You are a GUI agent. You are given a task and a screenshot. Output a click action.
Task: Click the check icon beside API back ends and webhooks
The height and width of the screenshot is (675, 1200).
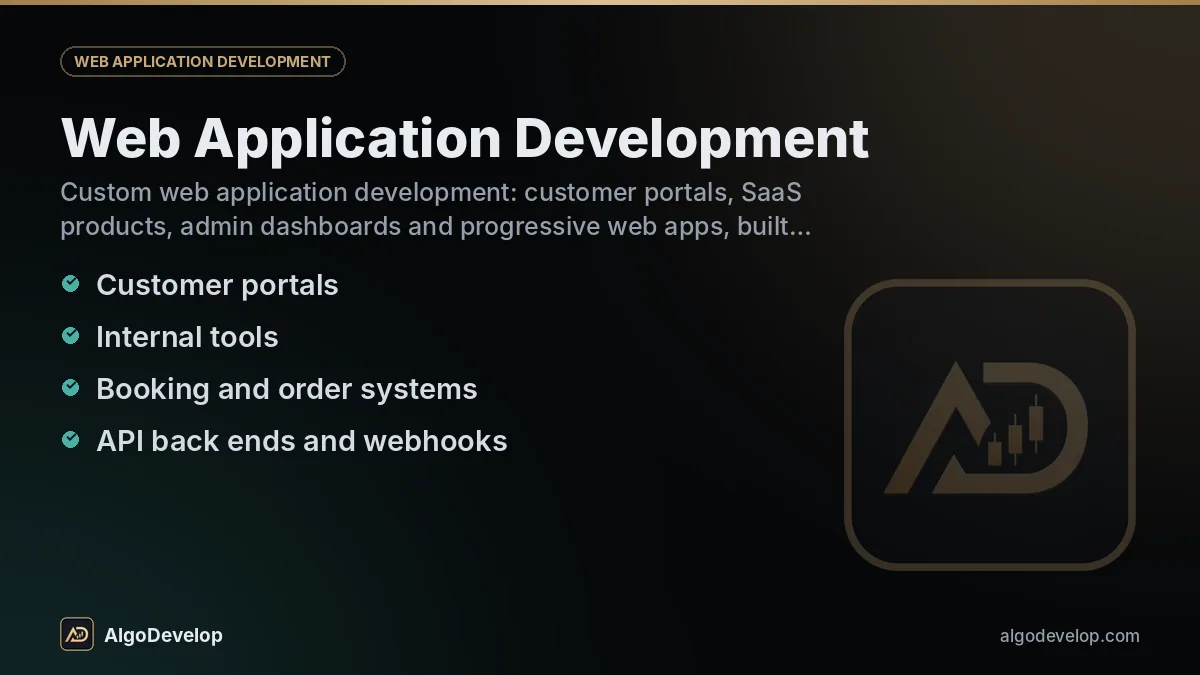tap(70, 440)
